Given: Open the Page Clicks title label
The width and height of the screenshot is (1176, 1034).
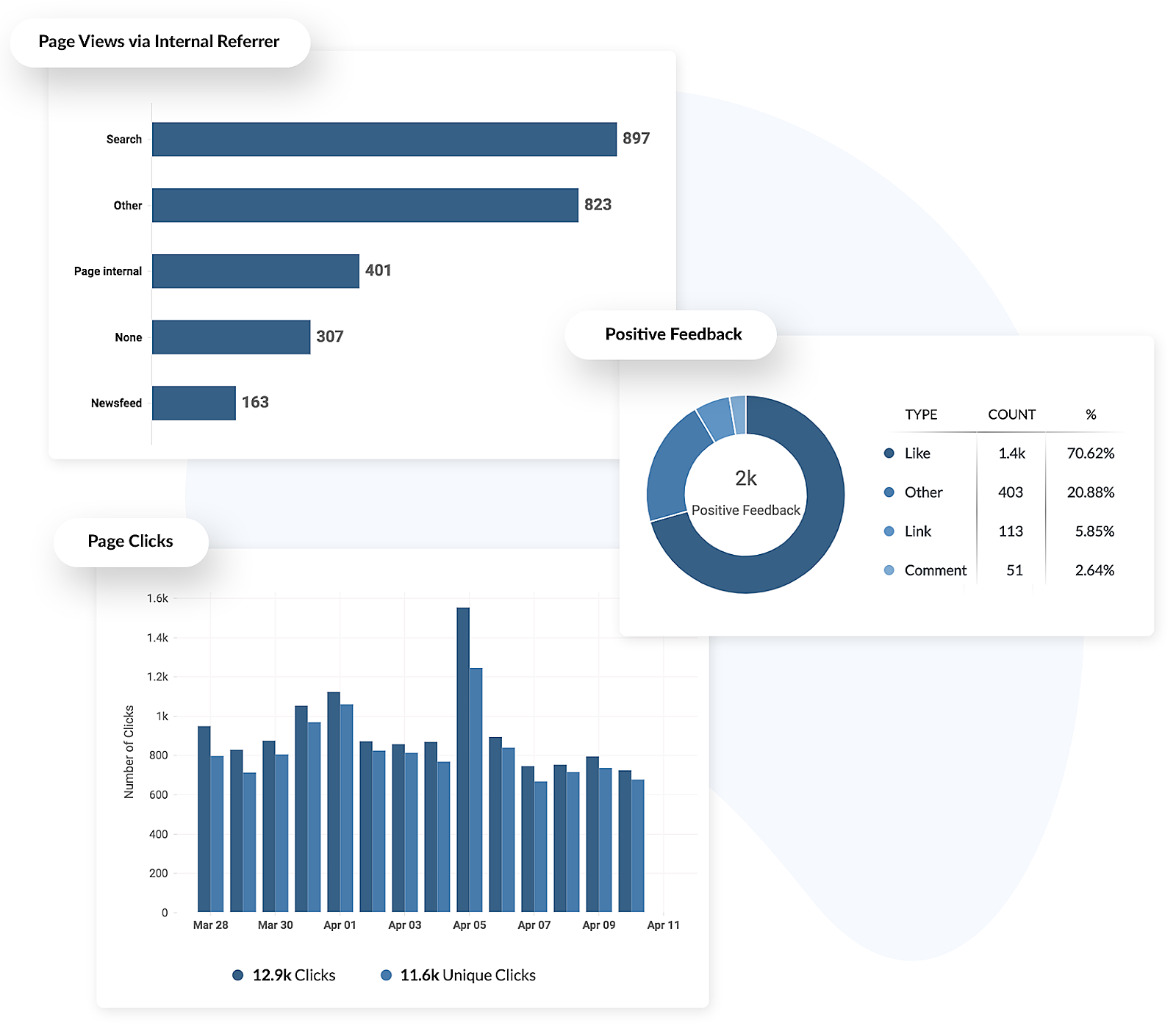Looking at the screenshot, I should click(x=130, y=542).
